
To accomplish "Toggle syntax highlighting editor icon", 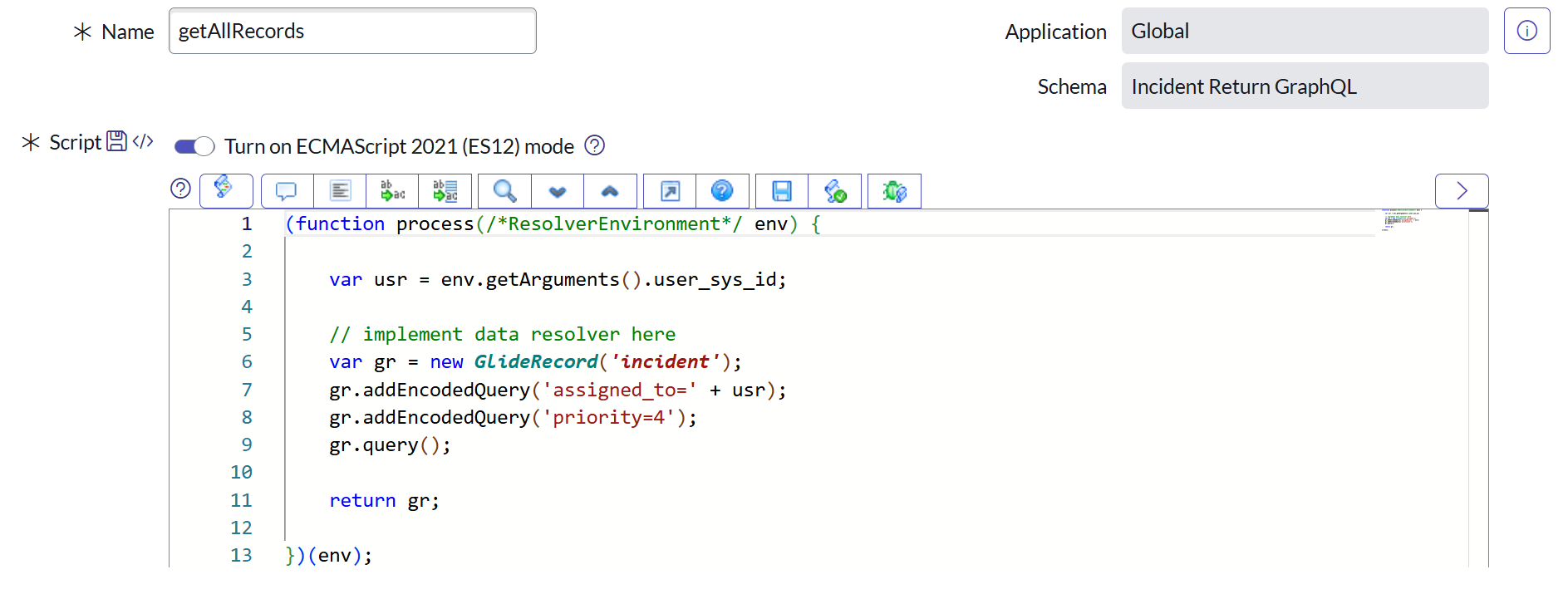I will coord(224,189).
